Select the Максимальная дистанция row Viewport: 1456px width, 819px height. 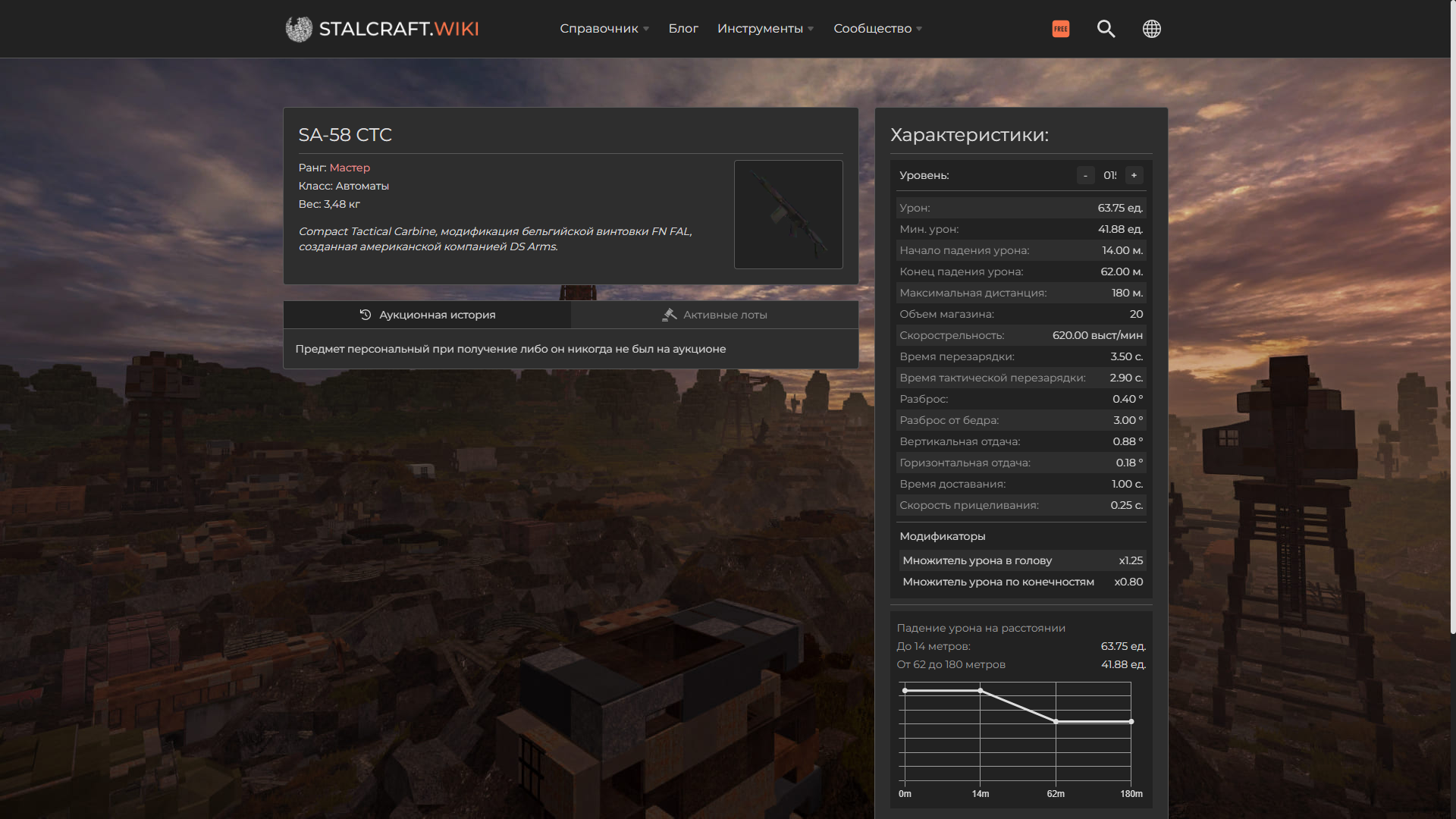tap(1021, 293)
